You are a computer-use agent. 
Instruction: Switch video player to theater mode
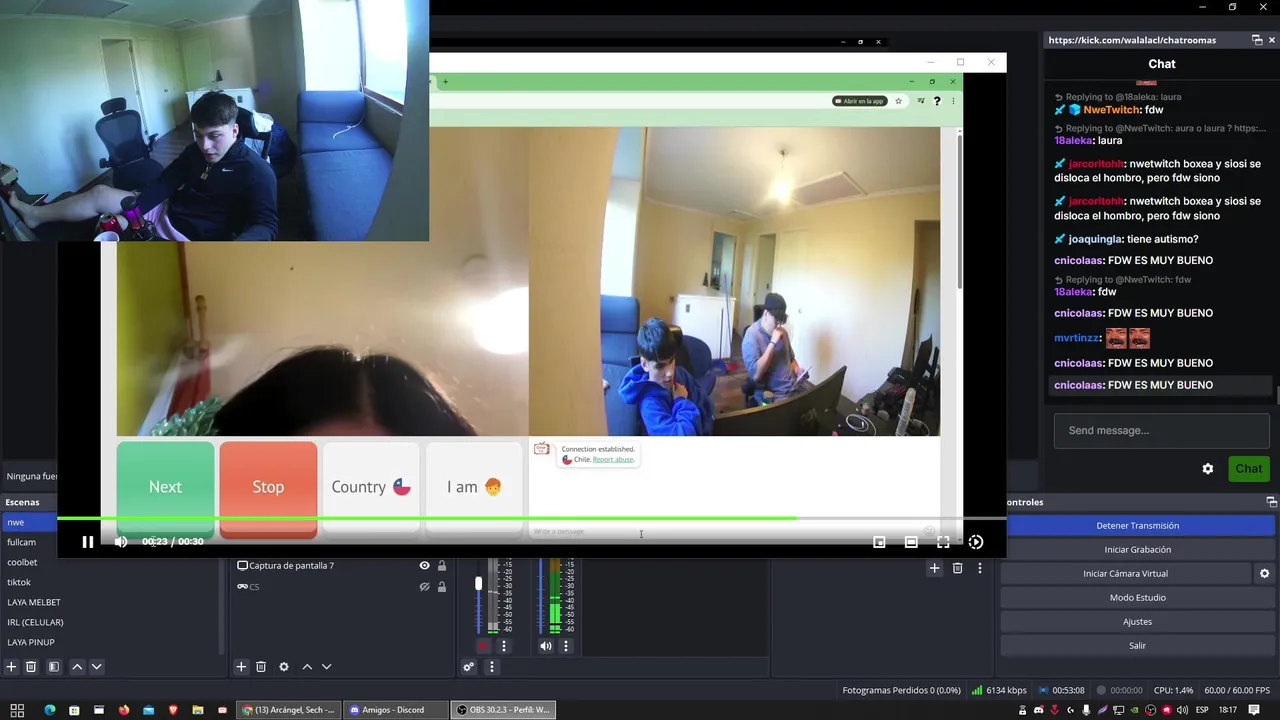coord(911,542)
